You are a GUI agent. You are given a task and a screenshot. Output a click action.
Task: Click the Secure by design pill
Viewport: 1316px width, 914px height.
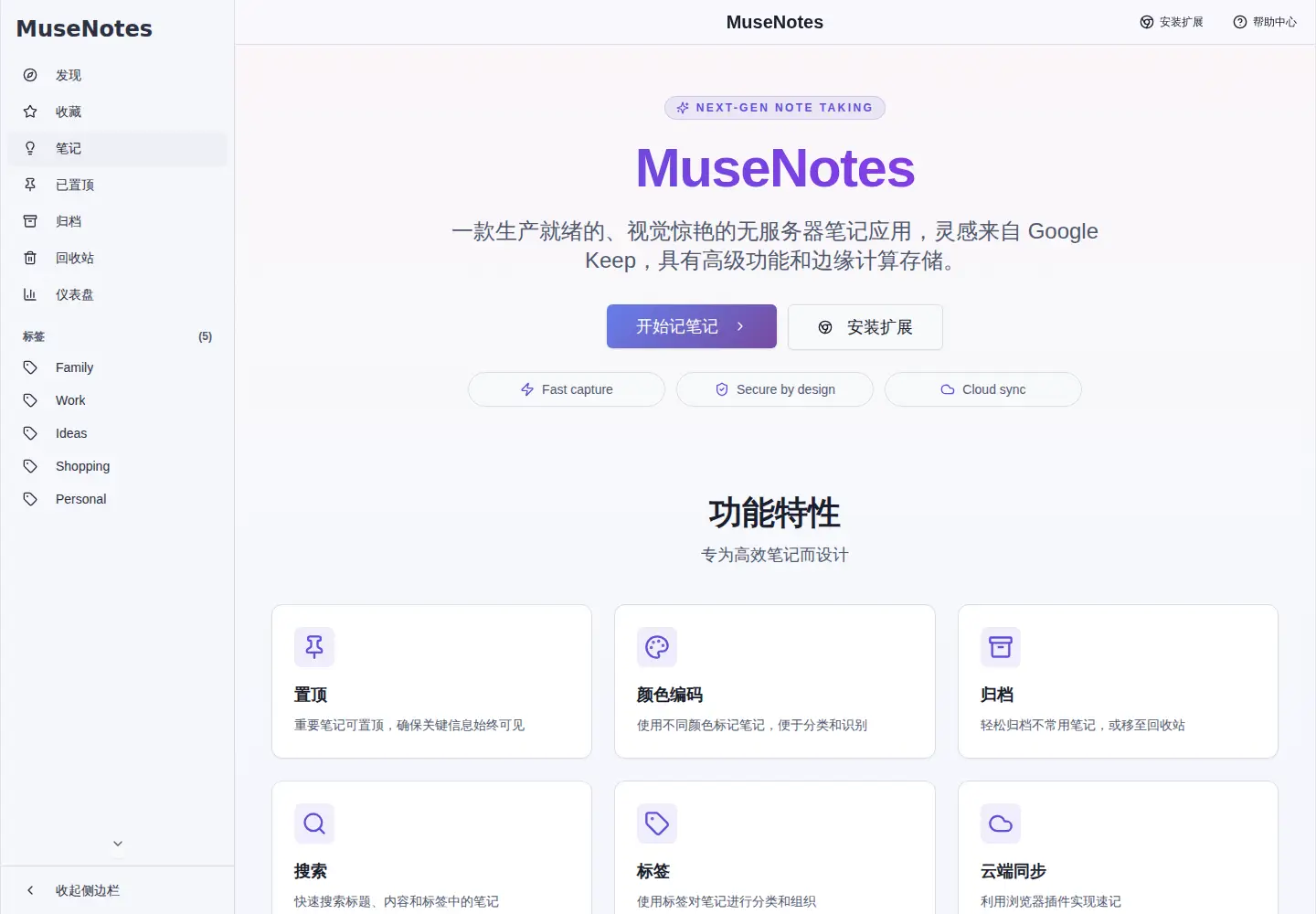coord(775,389)
